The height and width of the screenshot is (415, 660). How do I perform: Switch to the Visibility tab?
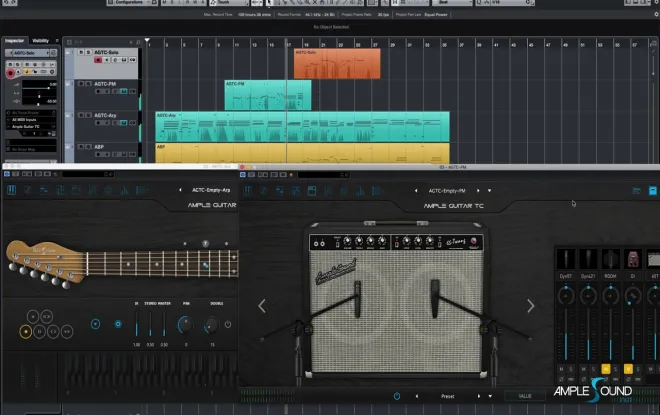[40, 40]
